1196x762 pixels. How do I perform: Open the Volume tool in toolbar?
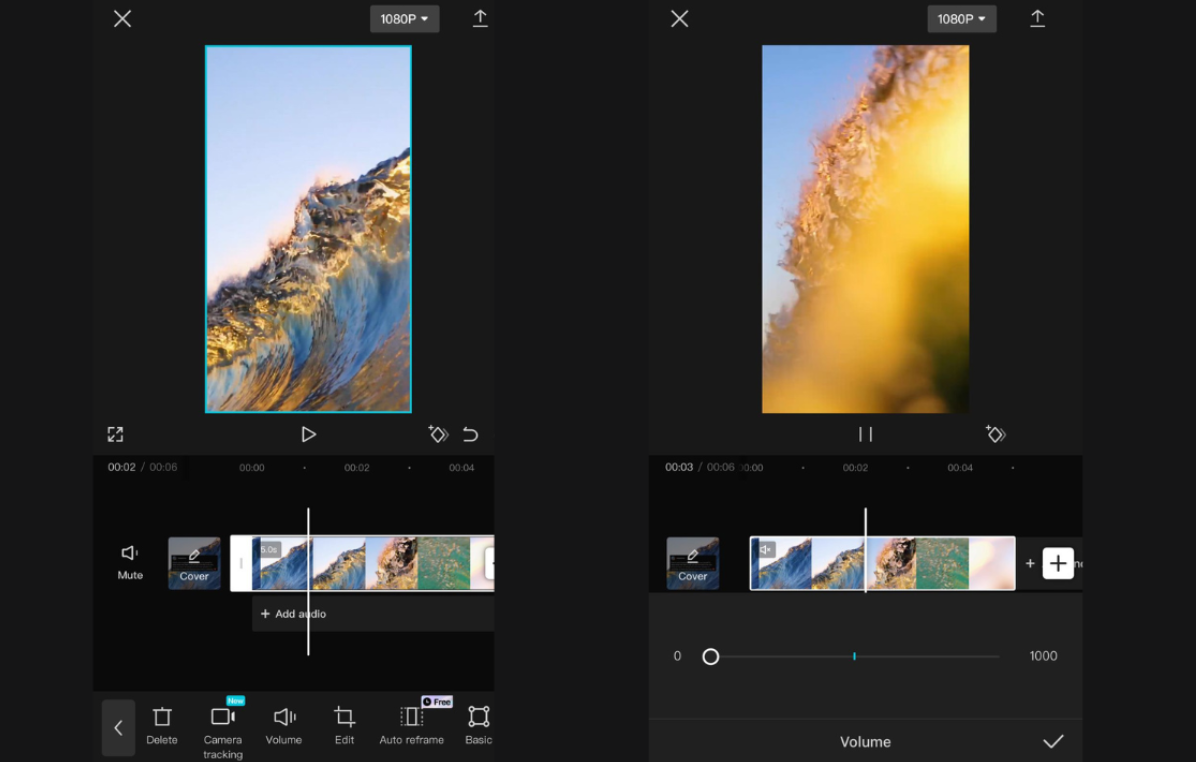284,725
